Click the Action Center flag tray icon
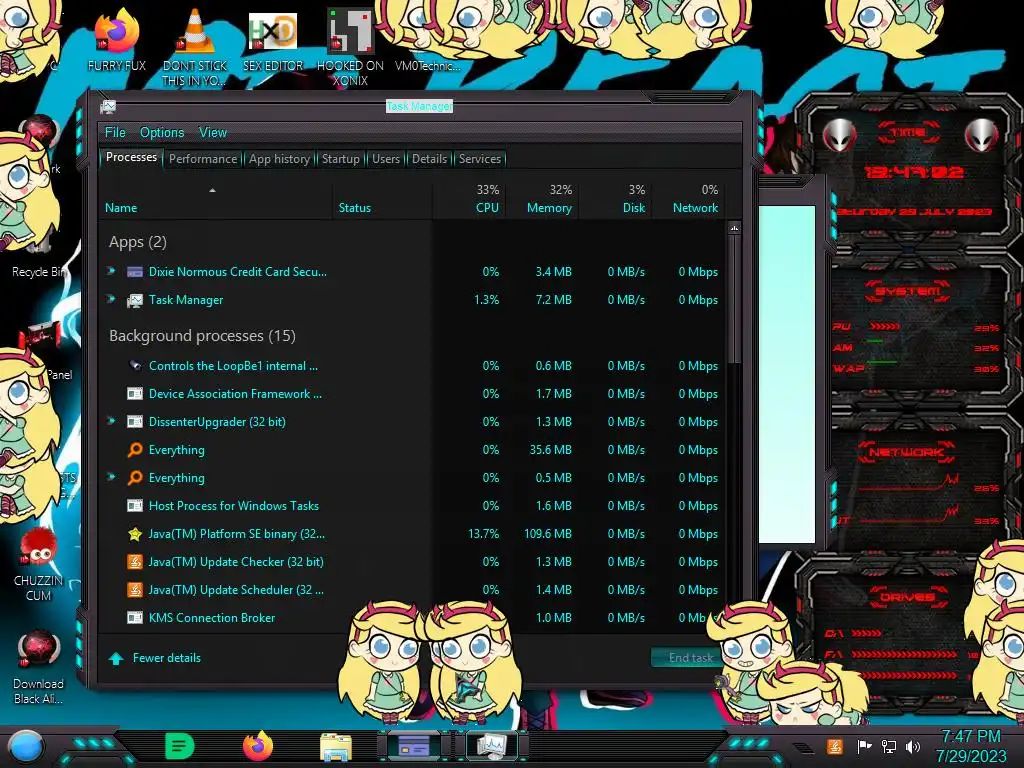Screen dimensions: 1024x768 tap(865, 746)
